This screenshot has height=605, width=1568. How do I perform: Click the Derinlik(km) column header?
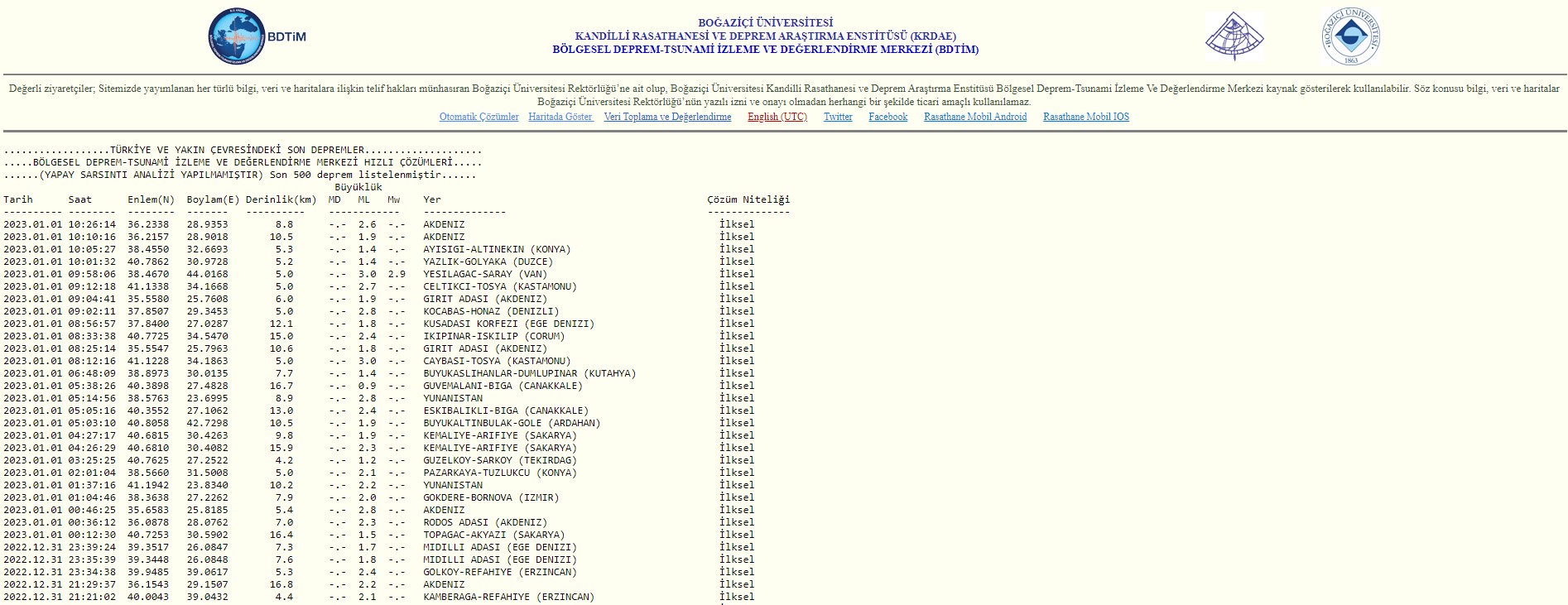tap(281, 199)
